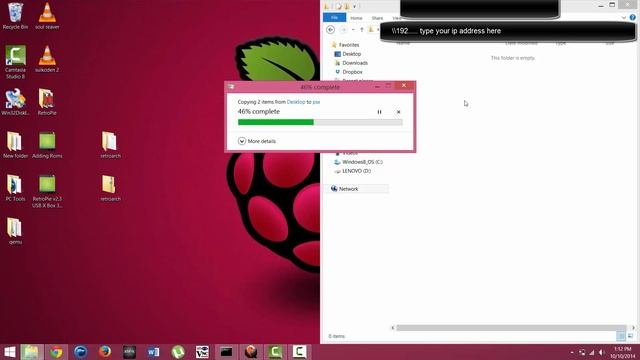
Task: Show hidden system tray icons
Action: pyautogui.click(x=572, y=352)
